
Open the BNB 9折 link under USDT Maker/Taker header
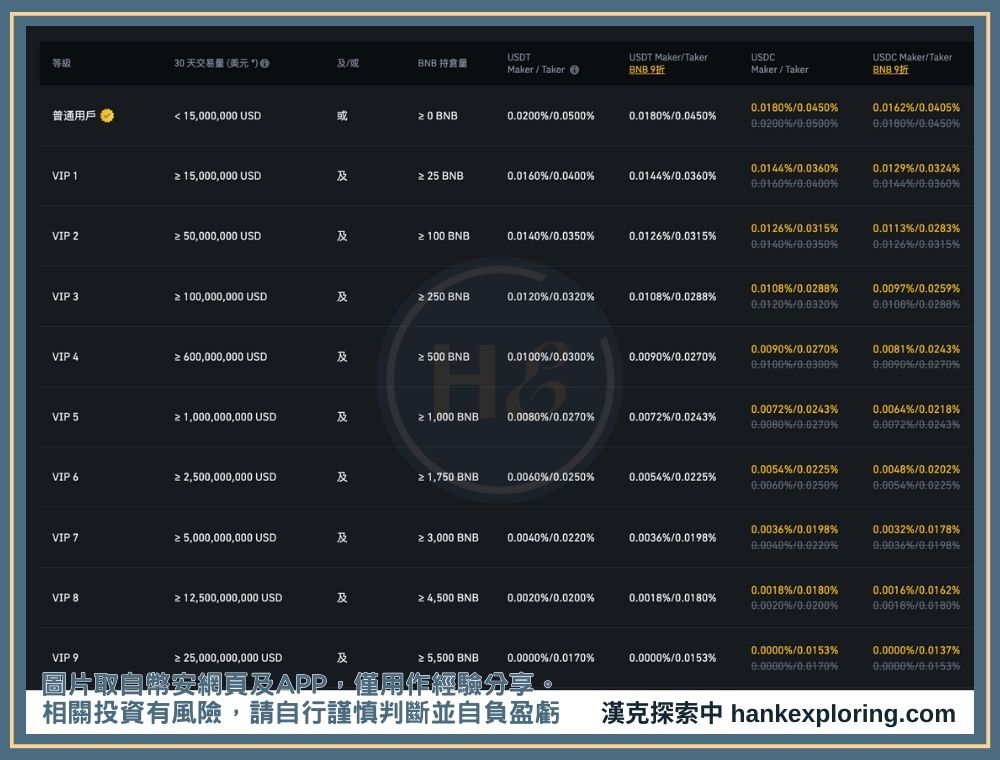[647, 69]
